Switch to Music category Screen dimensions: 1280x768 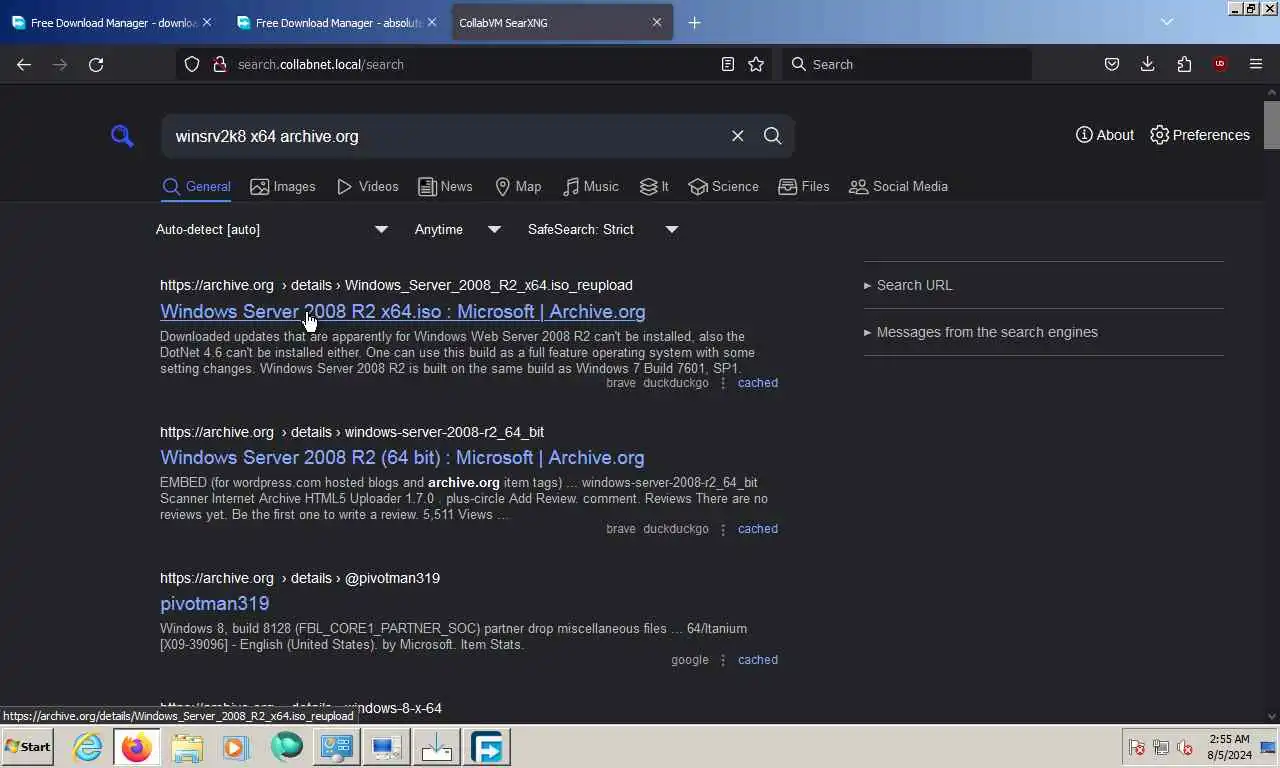coord(590,187)
